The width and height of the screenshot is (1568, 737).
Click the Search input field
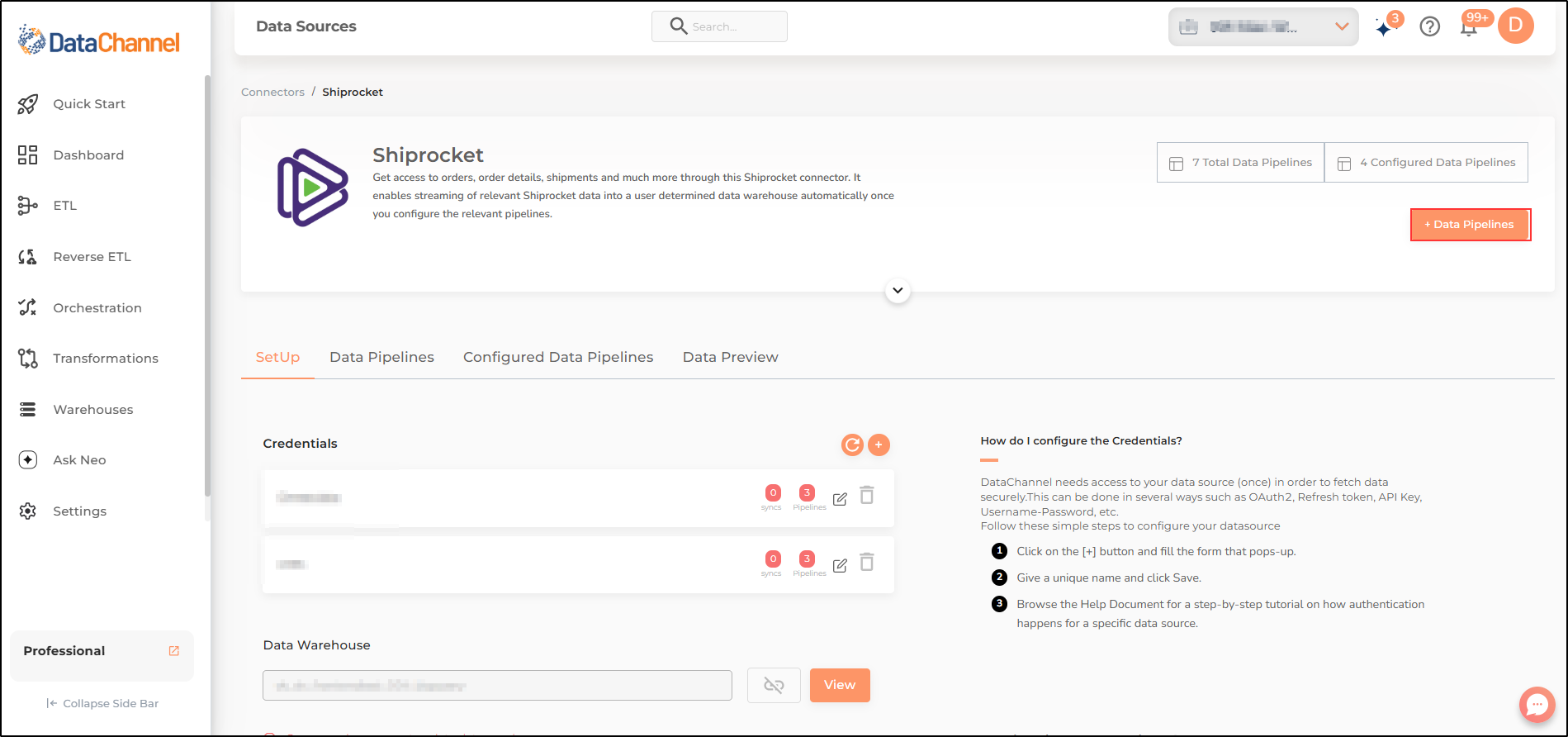719,26
